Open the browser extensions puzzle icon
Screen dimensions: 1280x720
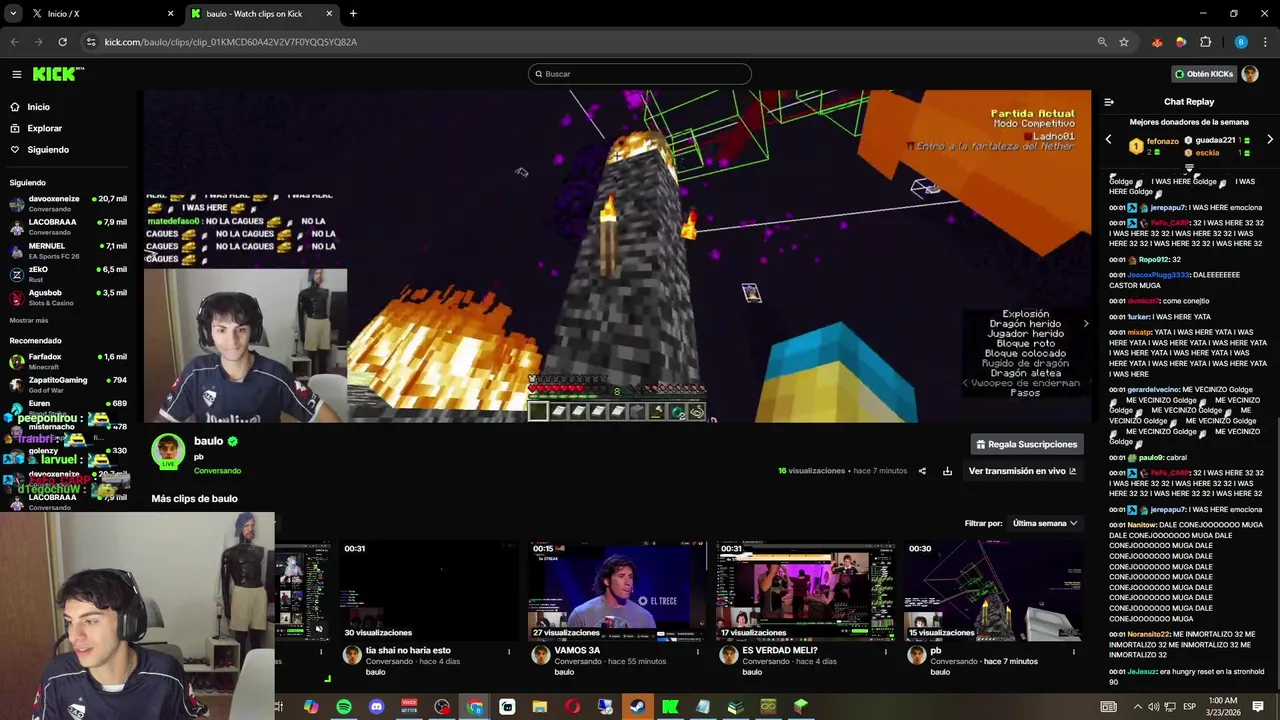coord(1205,42)
